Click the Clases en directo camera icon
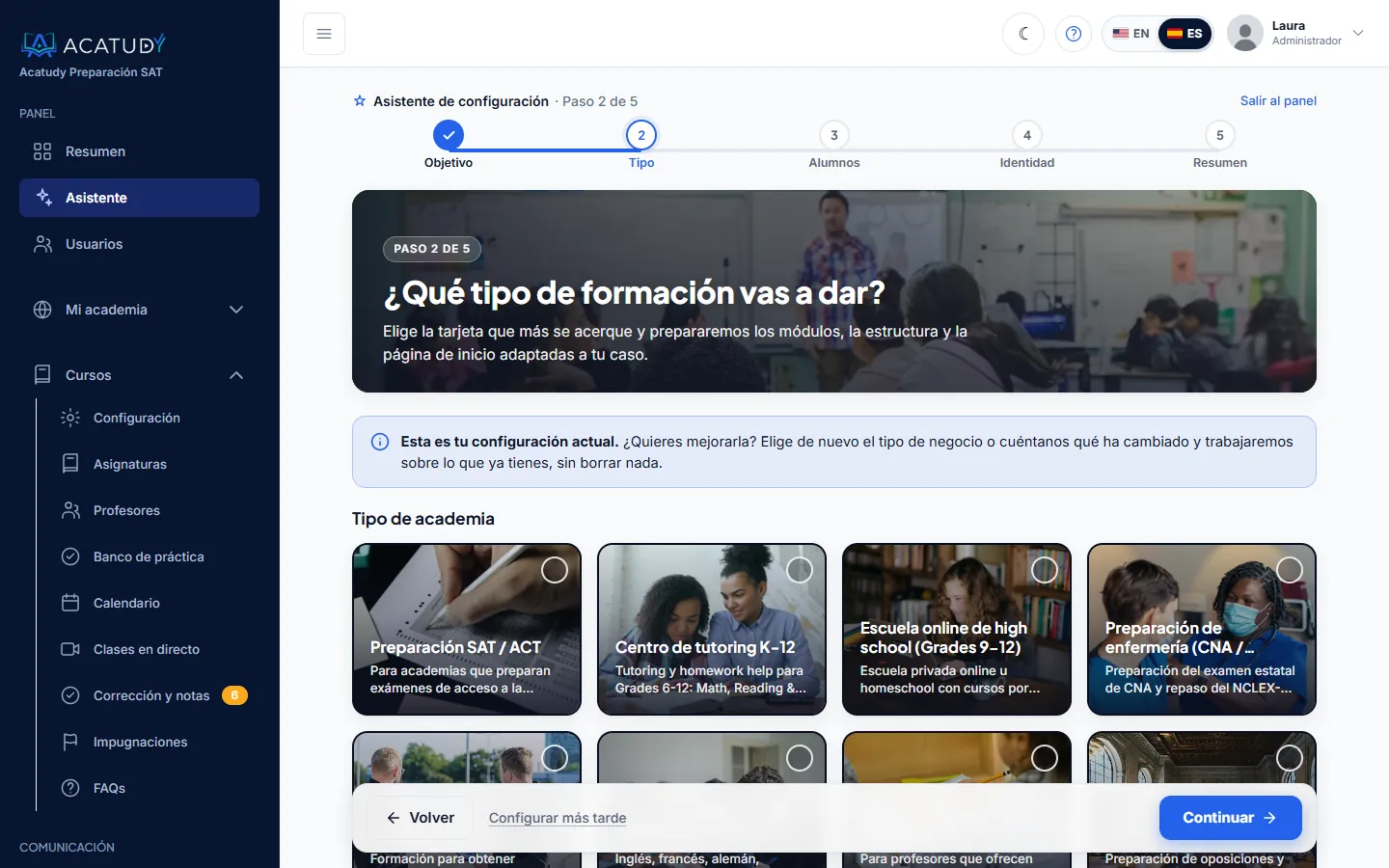The width and height of the screenshot is (1389, 868). tap(70, 649)
